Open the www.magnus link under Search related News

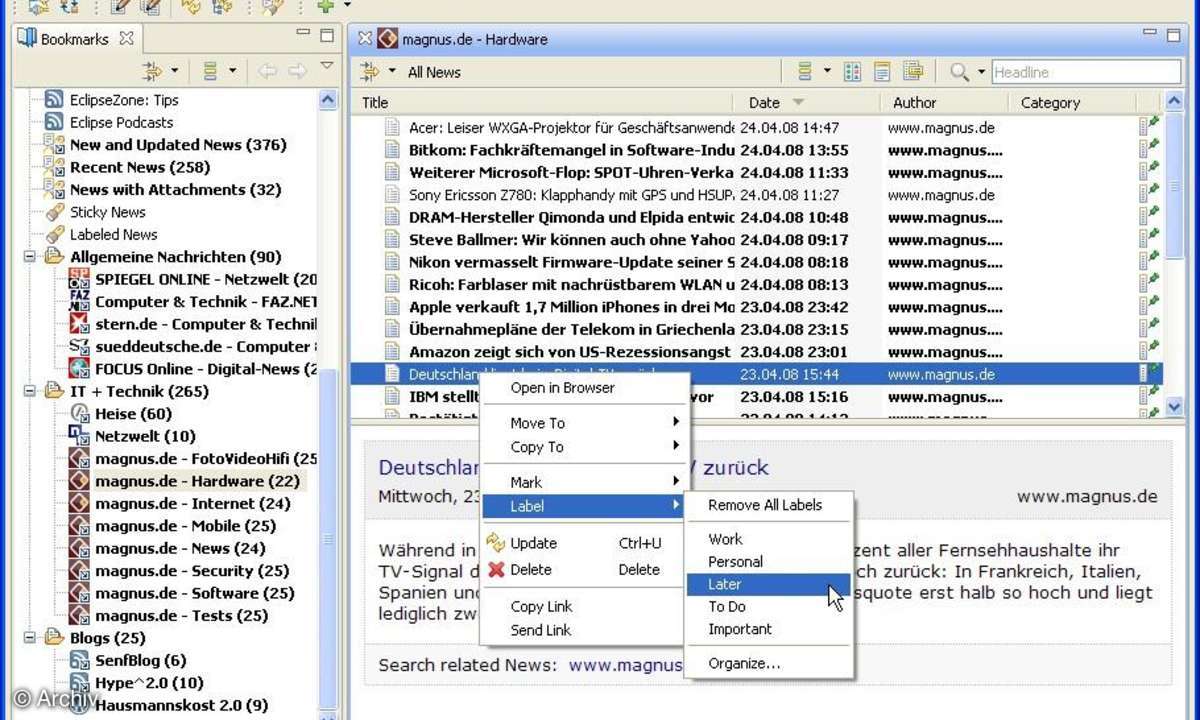(625, 665)
